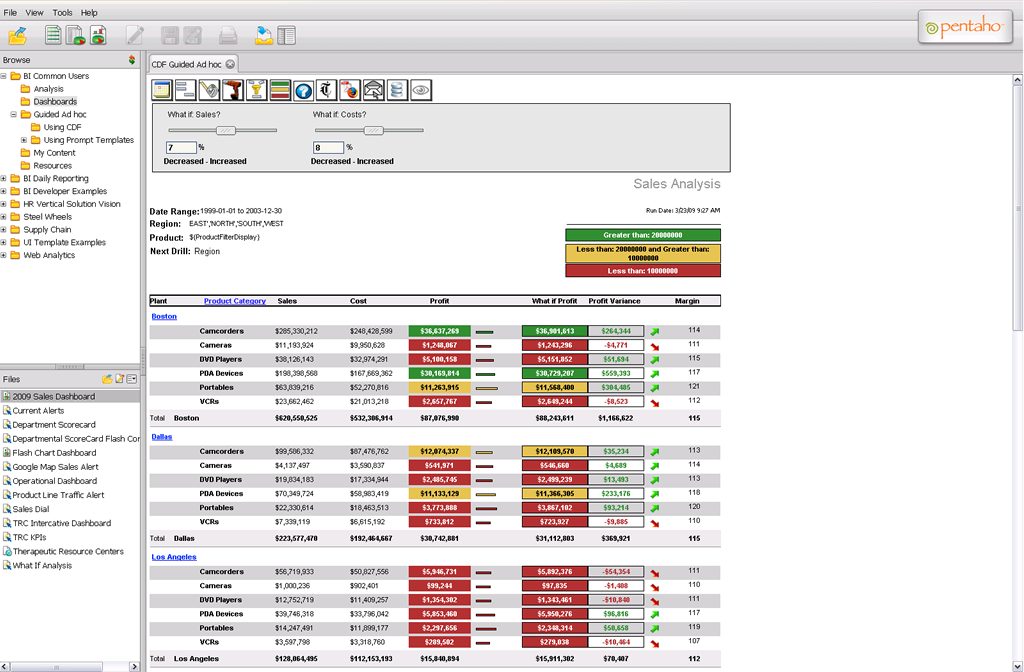Click the PDF and Firefox output icon

point(350,90)
